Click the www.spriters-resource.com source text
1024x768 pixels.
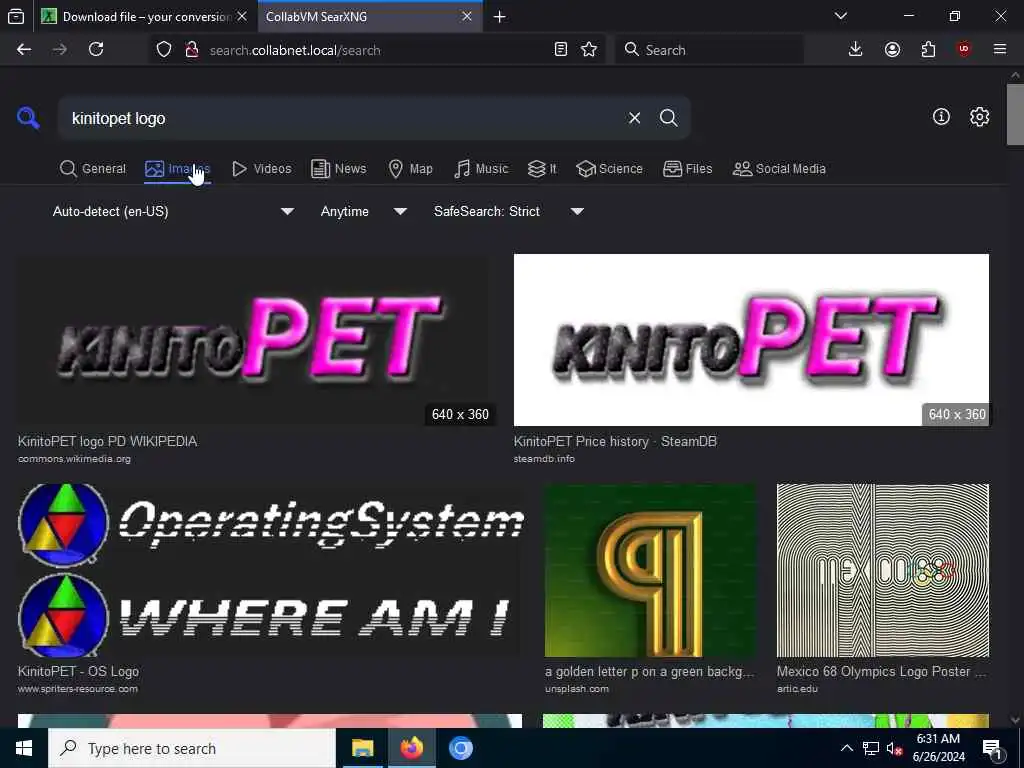point(78,688)
